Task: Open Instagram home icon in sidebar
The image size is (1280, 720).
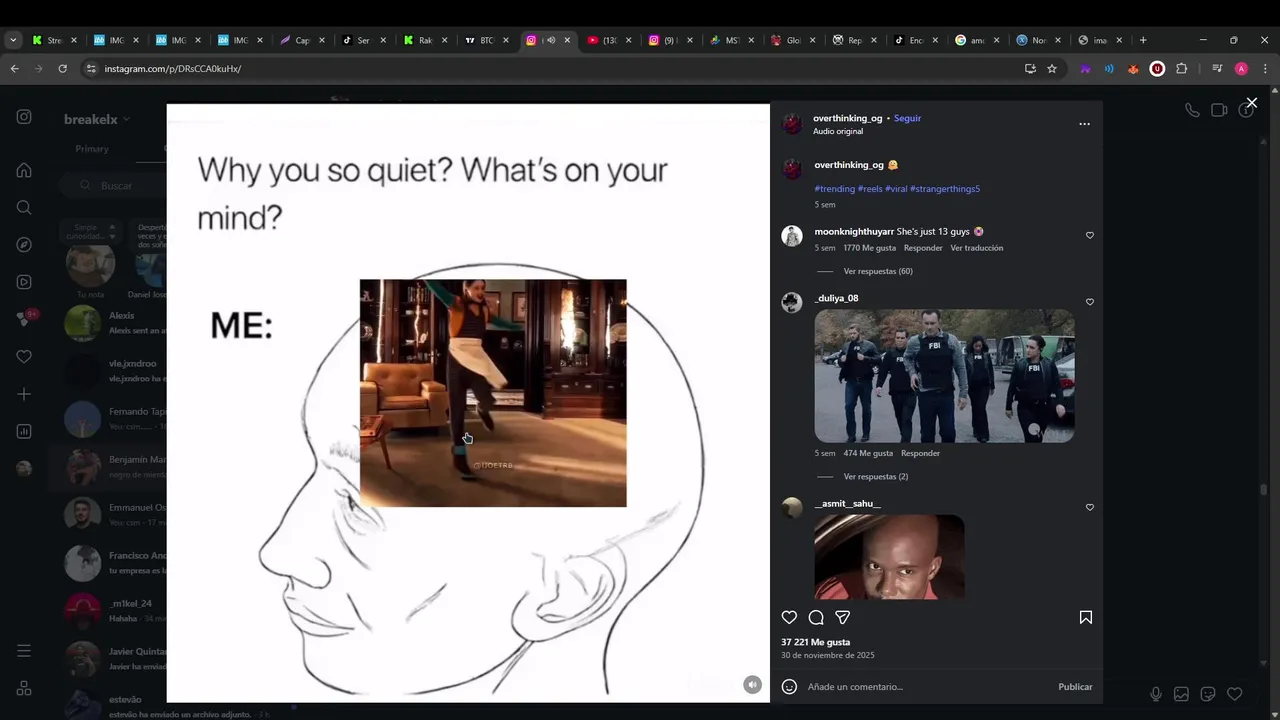Action: tap(24, 170)
